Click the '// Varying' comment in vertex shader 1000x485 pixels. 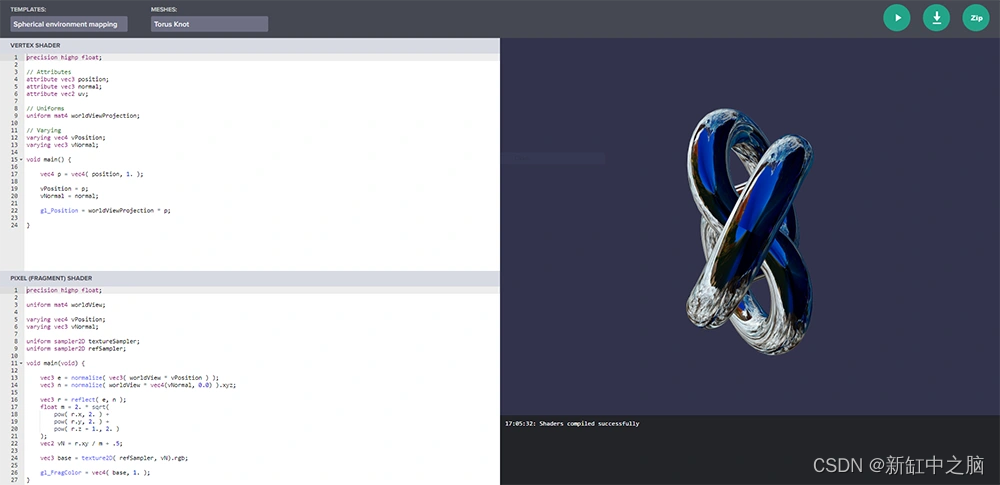coord(43,130)
